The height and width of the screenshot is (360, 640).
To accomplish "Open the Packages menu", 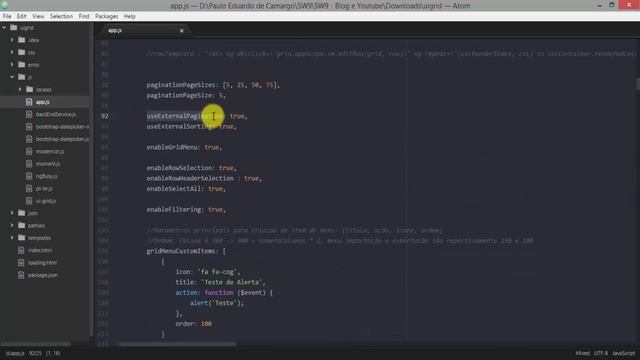I will (x=106, y=16).
